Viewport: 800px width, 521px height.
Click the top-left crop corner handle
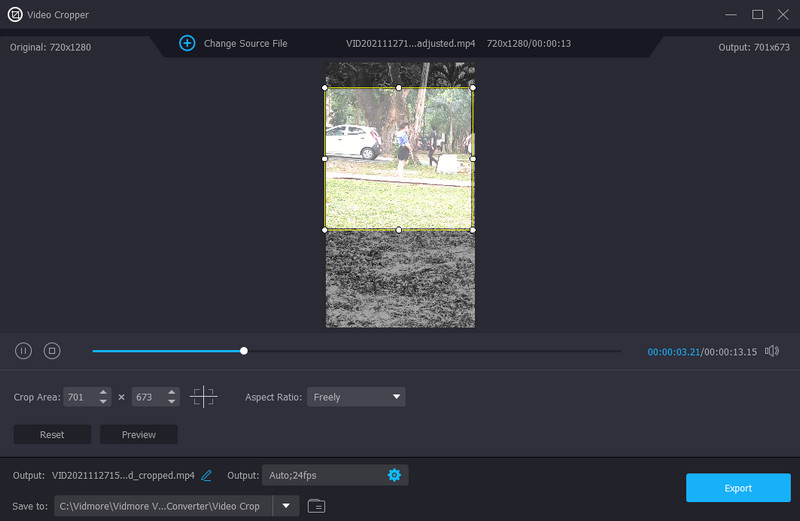tap(325, 88)
